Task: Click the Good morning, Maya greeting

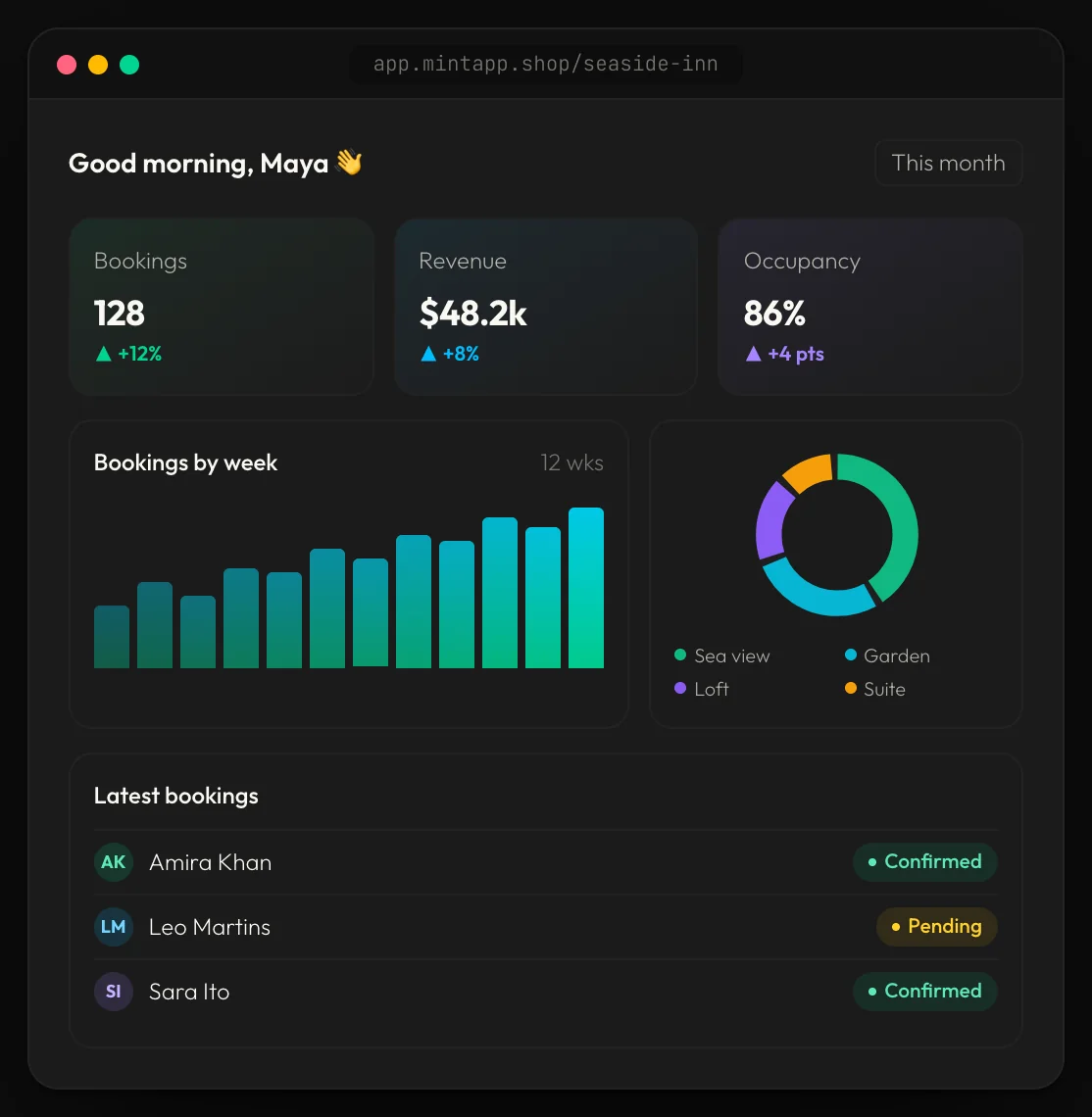Action: coord(198,164)
